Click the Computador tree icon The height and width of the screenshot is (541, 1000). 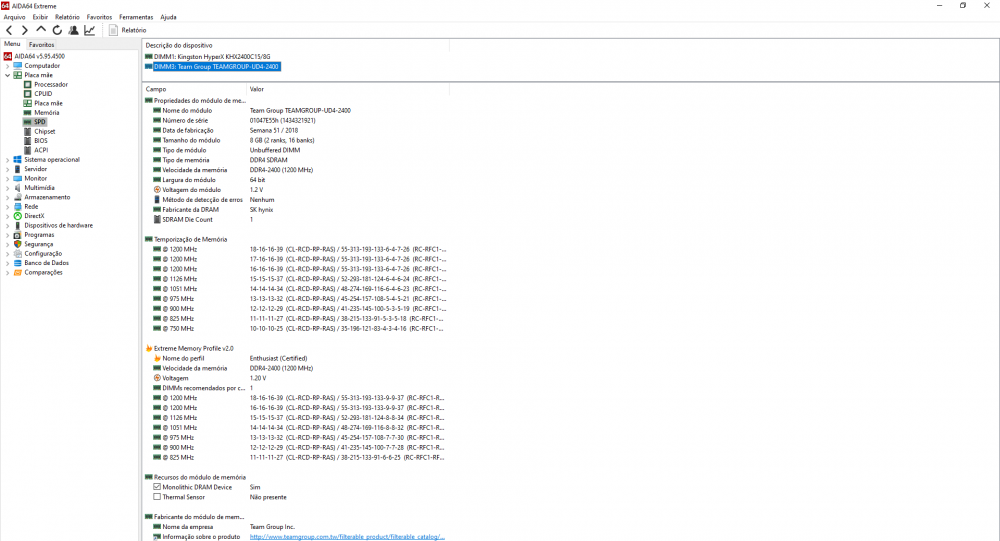click(17, 66)
